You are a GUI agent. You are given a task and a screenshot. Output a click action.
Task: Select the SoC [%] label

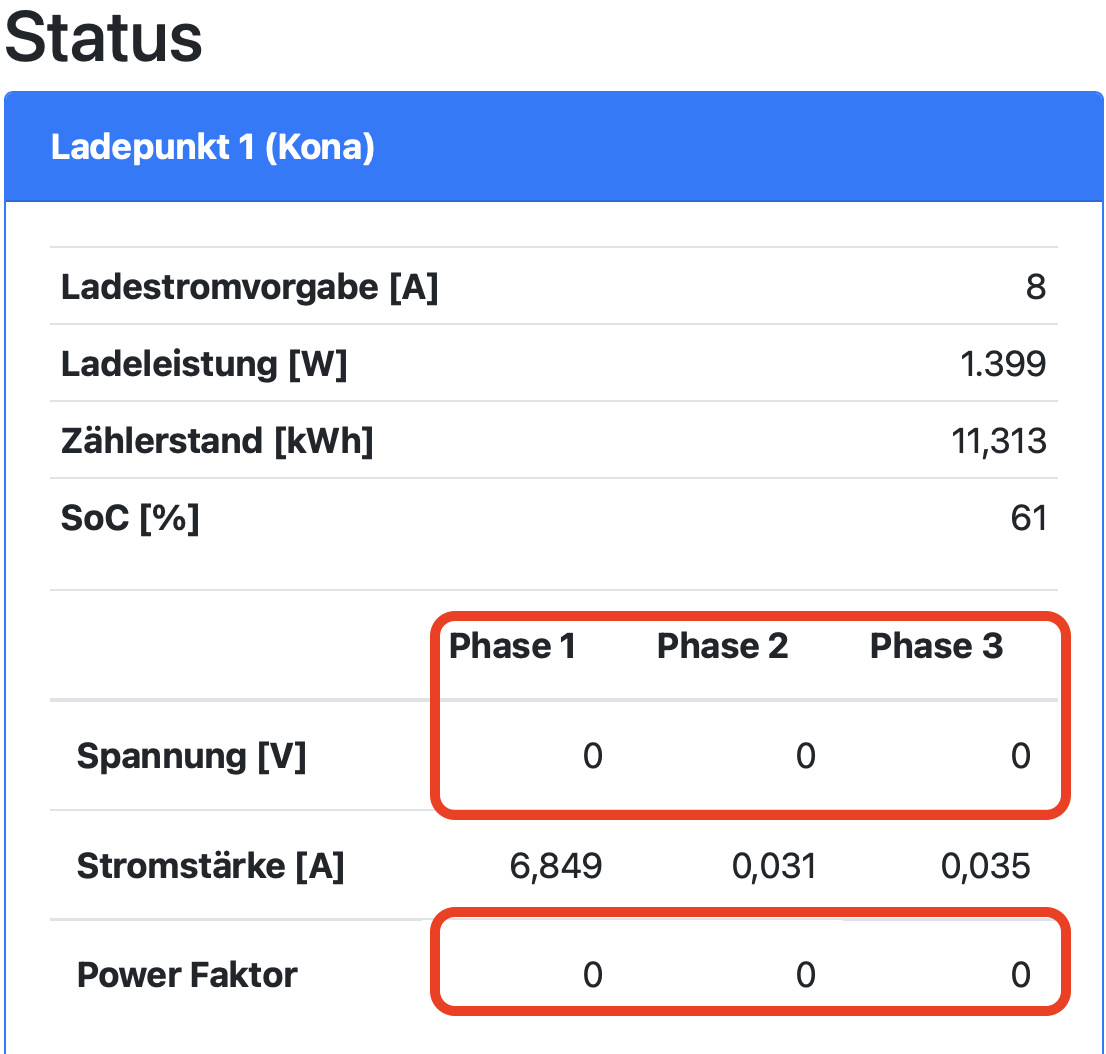tap(130, 517)
